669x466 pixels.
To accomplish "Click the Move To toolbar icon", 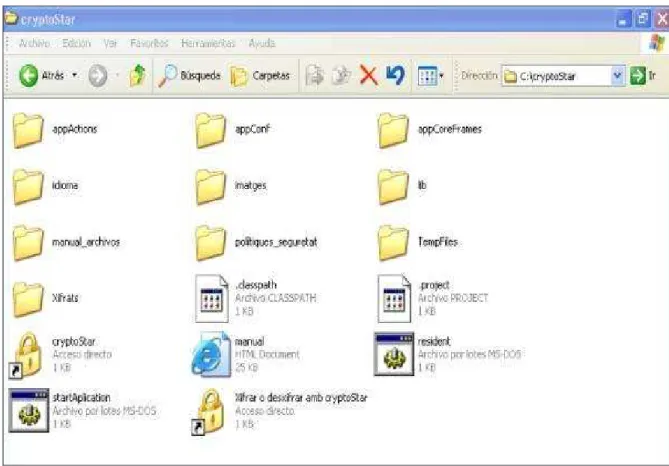I will [314, 76].
